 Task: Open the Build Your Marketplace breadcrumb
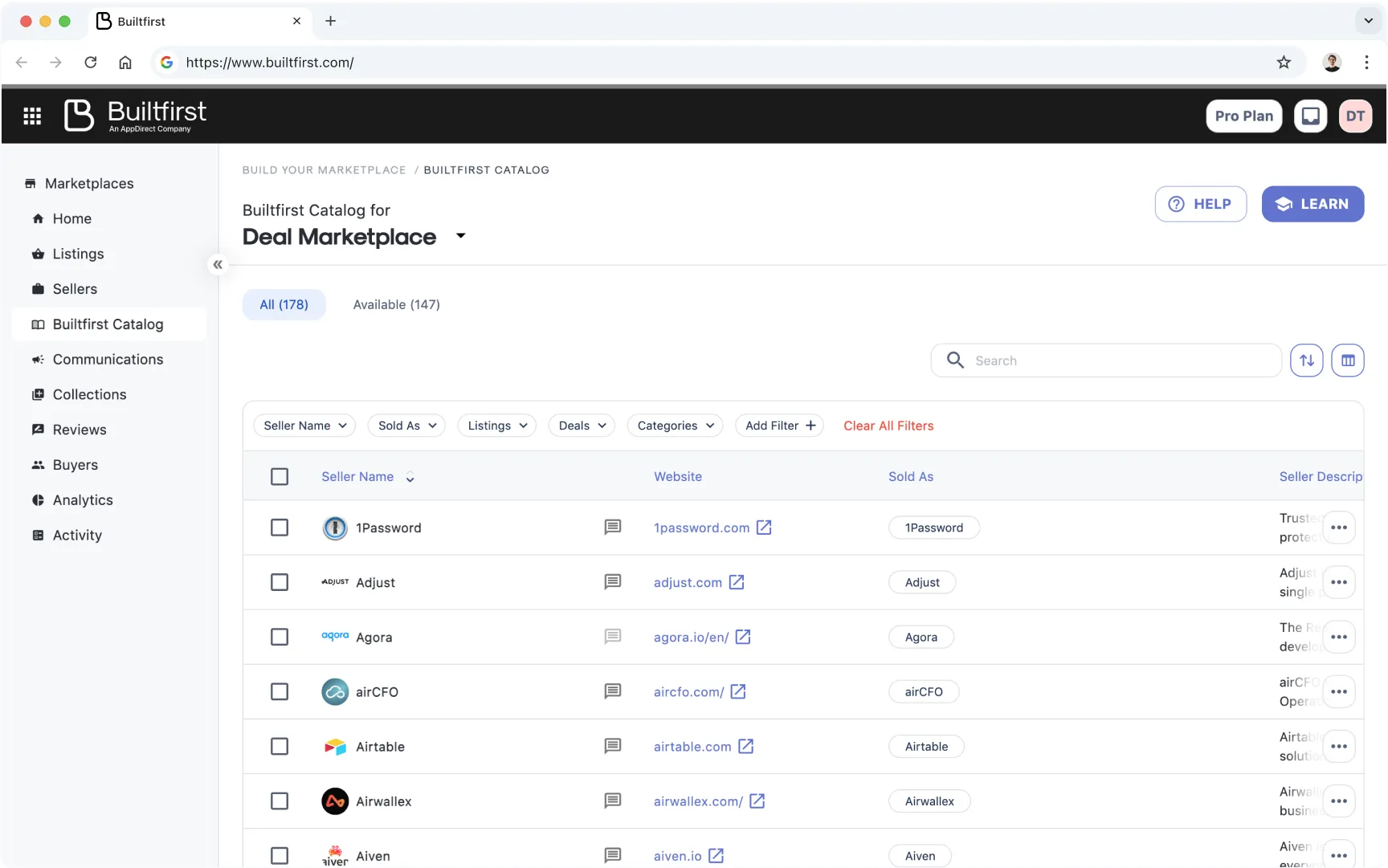tap(324, 170)
